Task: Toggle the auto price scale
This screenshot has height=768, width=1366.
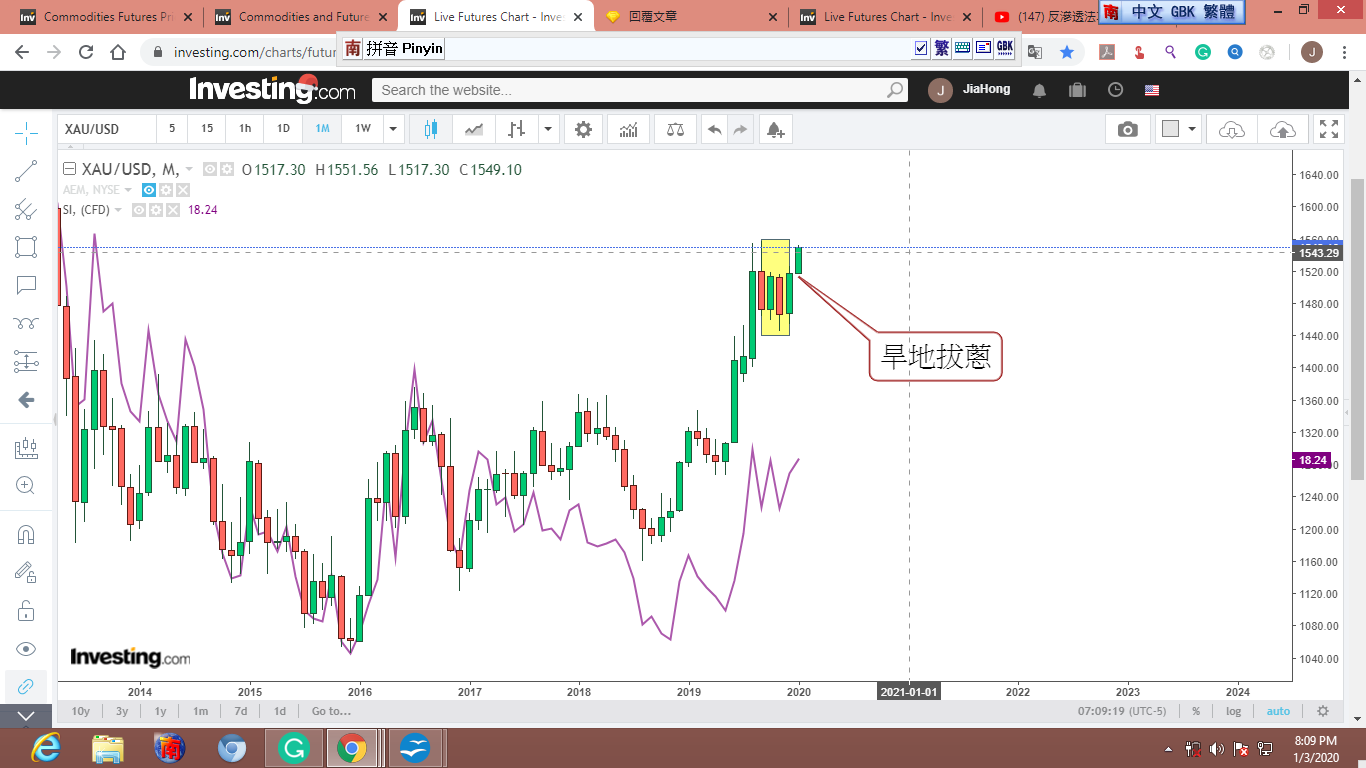Action: click(1278, 711)
